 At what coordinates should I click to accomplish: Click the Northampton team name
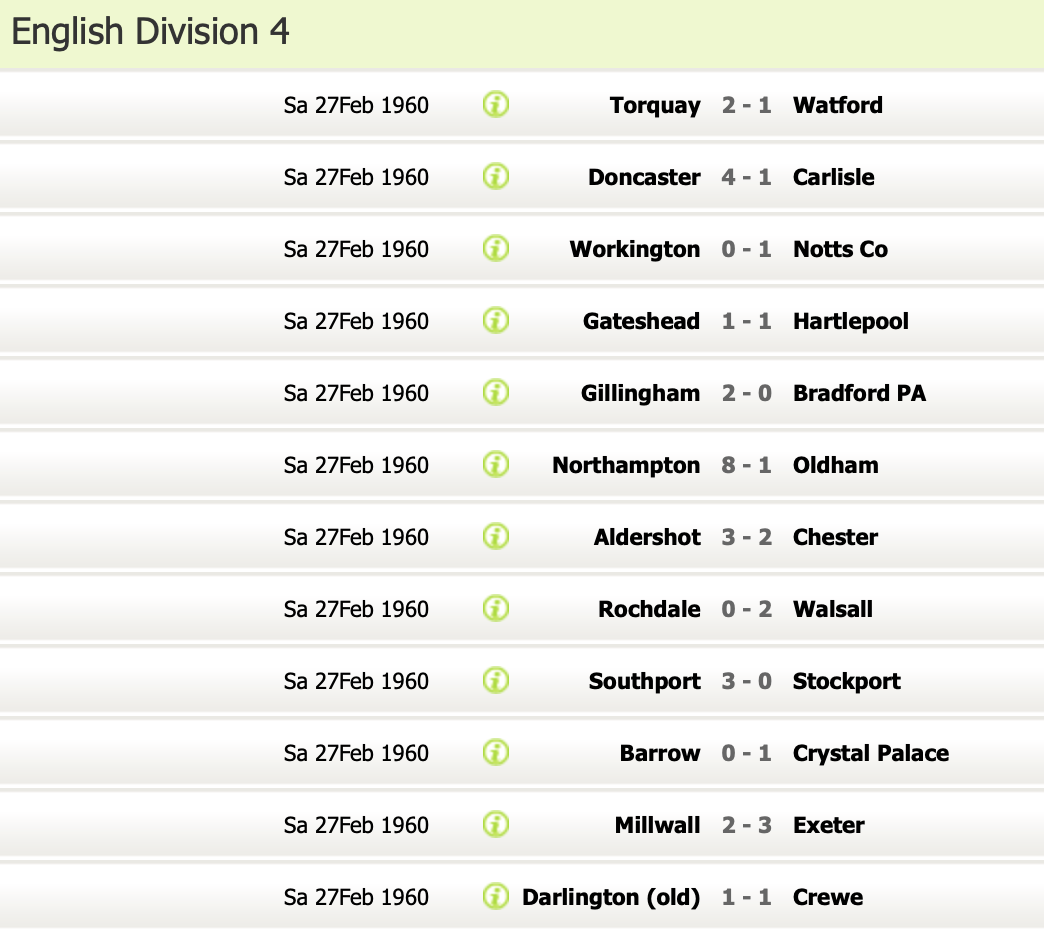[626, 465]
